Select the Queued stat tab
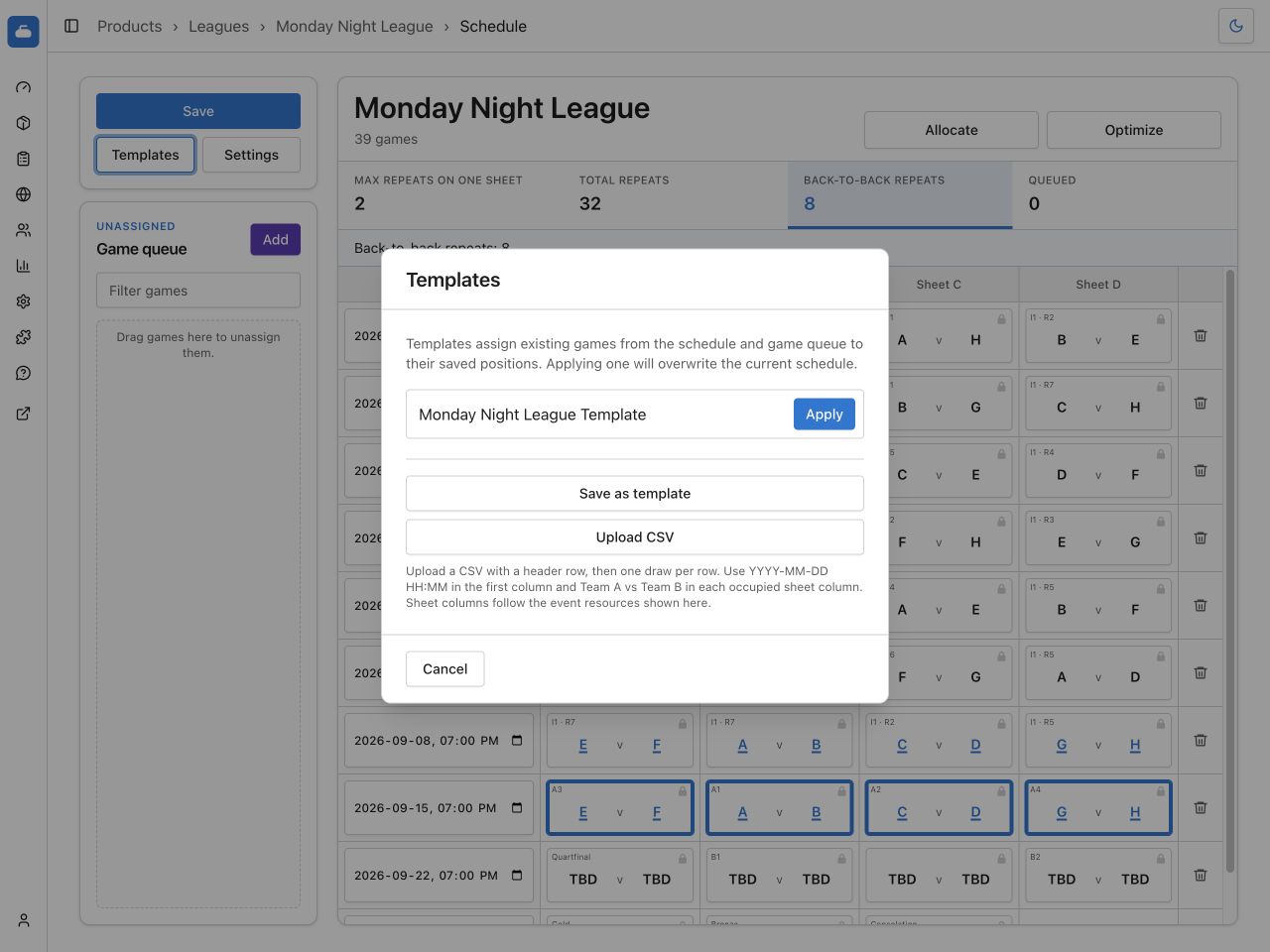Image resolution: width=1270 pixels, height=952 pixels. pos(1124,195)
